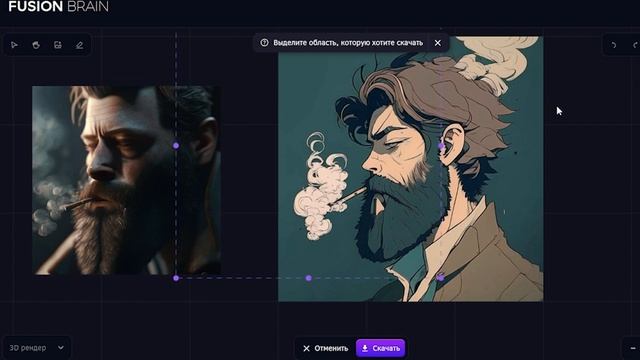Dismiss the selection hint message
This screenshot has width=640, height=360.
(x=438, y=42)
